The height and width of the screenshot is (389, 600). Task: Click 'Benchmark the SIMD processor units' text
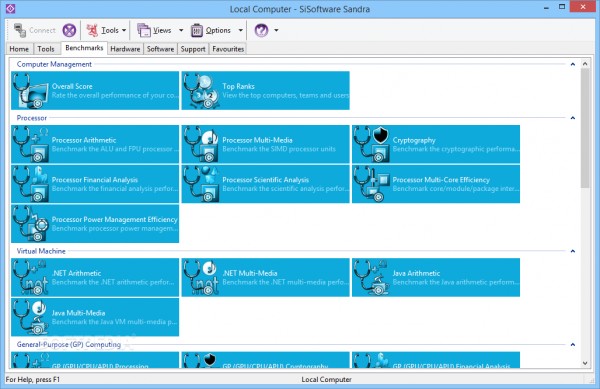(279, 149)
